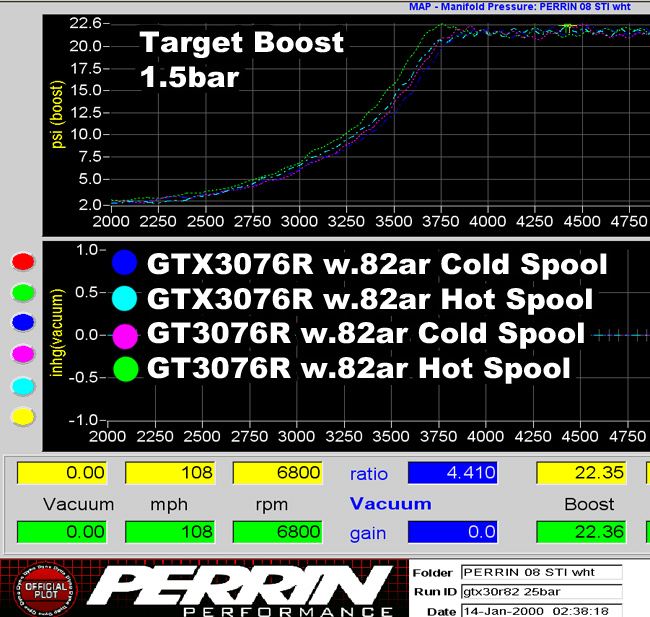Viewport: 650px width, 617px height.
Task: Click the red run selector circle
Action: pyautogui.click(x=23, y=261)
